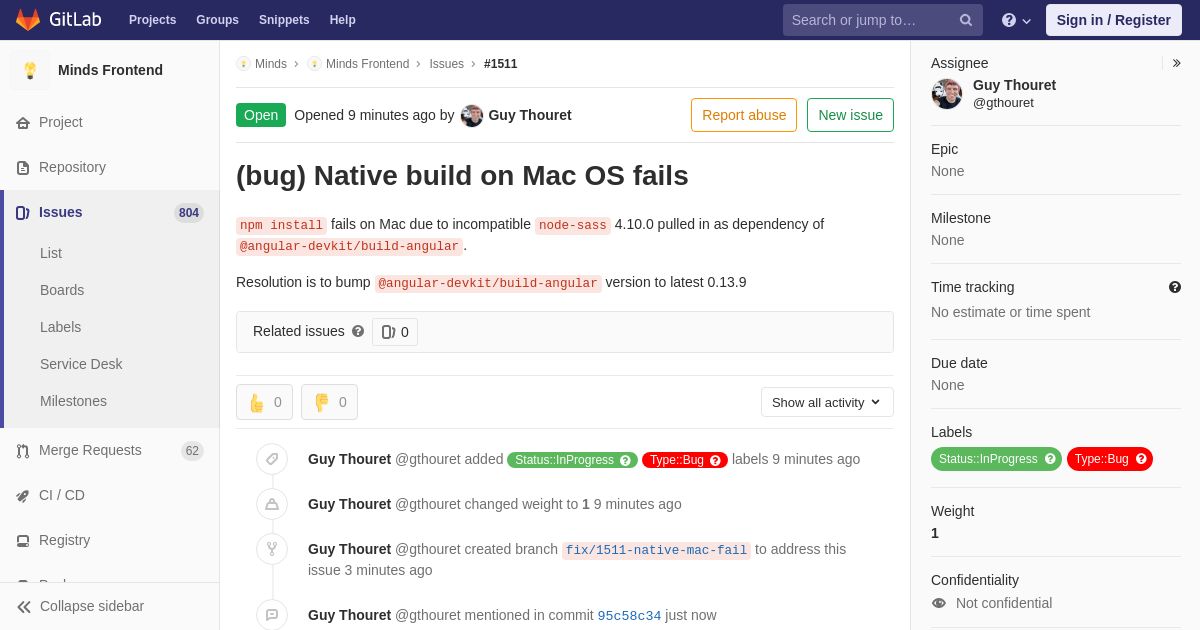Click Guy Thouret author name in header
This screenshot has width=1200, height=630.
(530, 115)
